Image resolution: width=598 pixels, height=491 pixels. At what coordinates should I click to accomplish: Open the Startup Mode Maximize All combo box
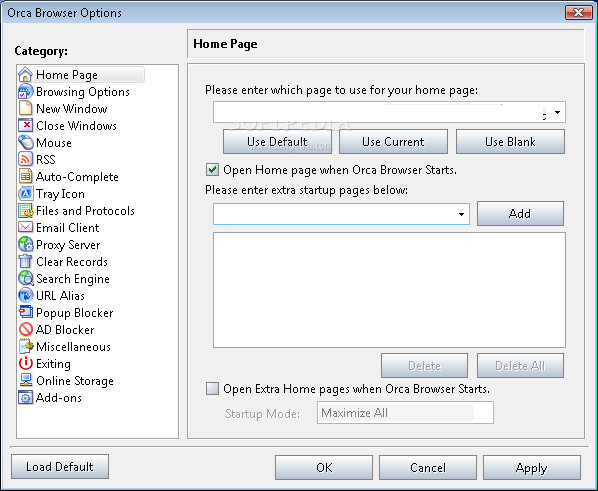(x=405, y=412)
